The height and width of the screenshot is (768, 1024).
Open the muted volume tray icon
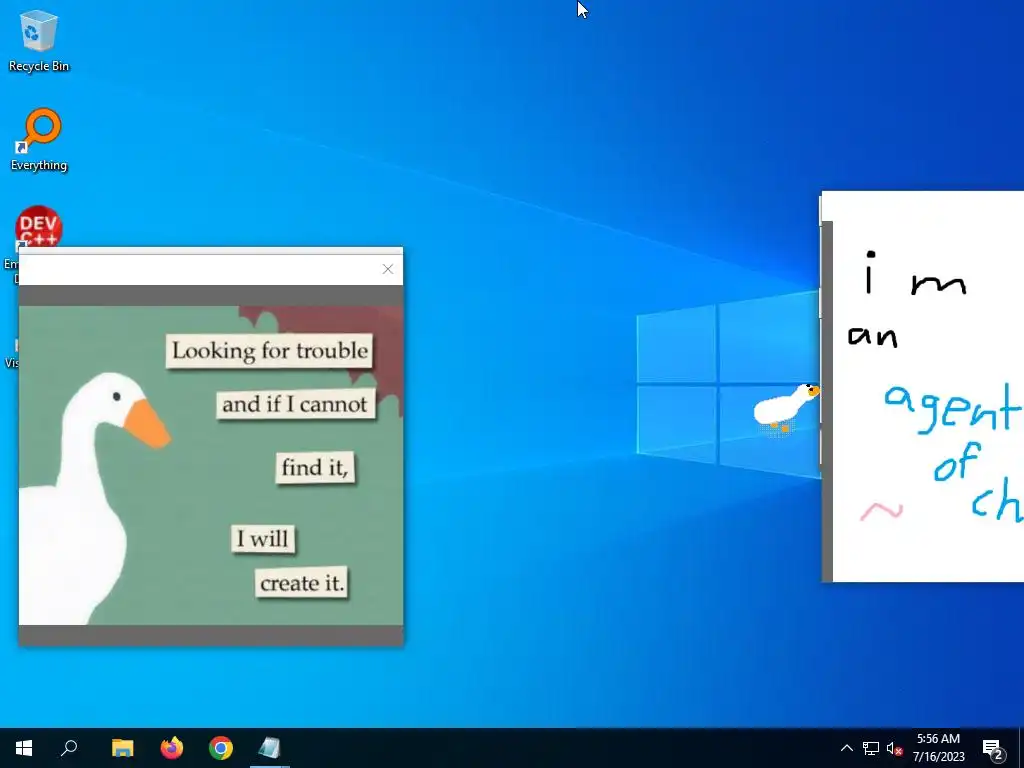click(894, 748)
